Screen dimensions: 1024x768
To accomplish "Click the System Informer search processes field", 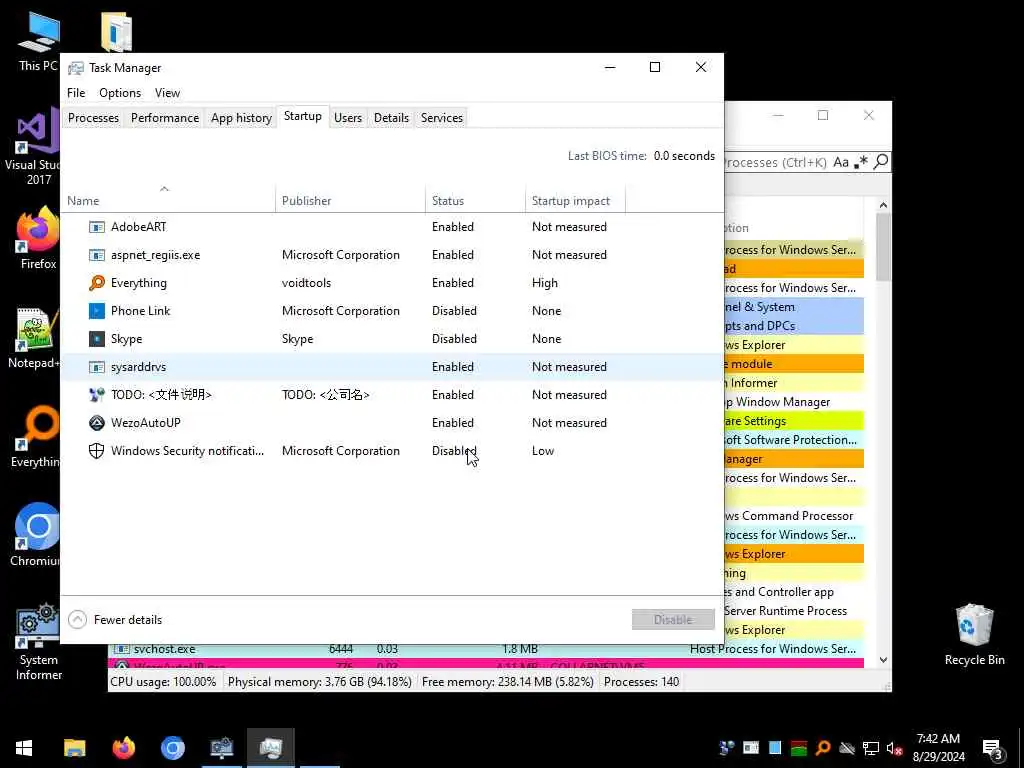I will pos(775,162).
